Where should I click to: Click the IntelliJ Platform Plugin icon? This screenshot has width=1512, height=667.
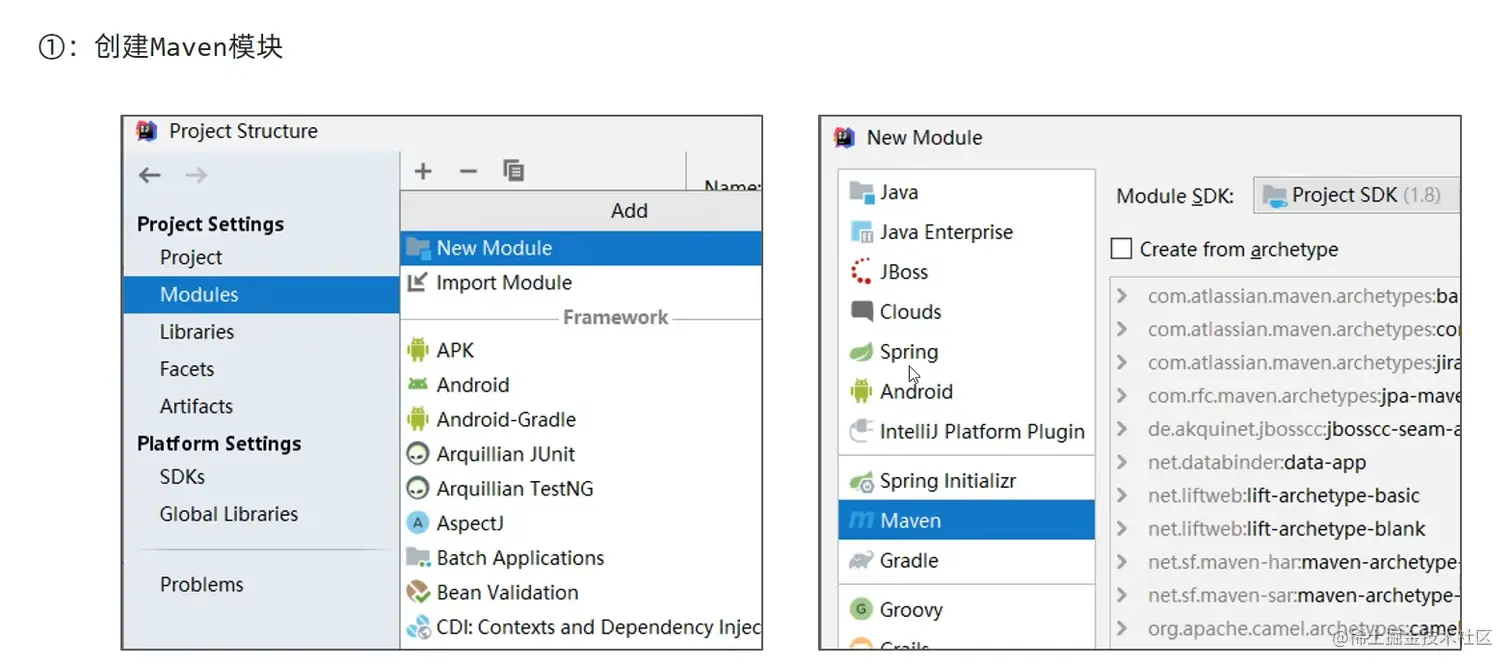[x=861, y=431]
